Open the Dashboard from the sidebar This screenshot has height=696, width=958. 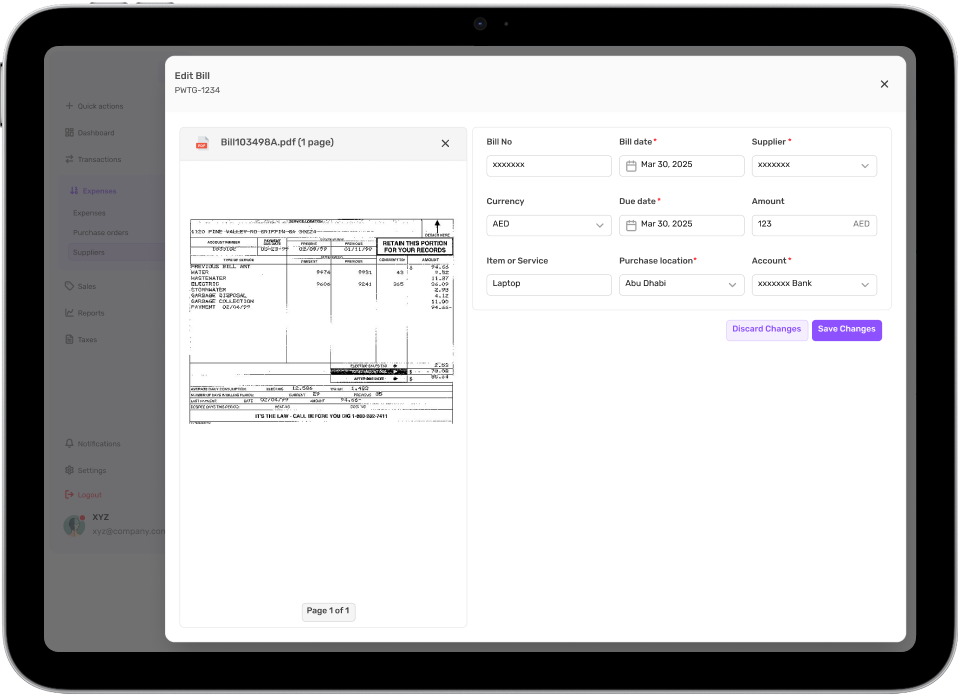pos(67,132)
